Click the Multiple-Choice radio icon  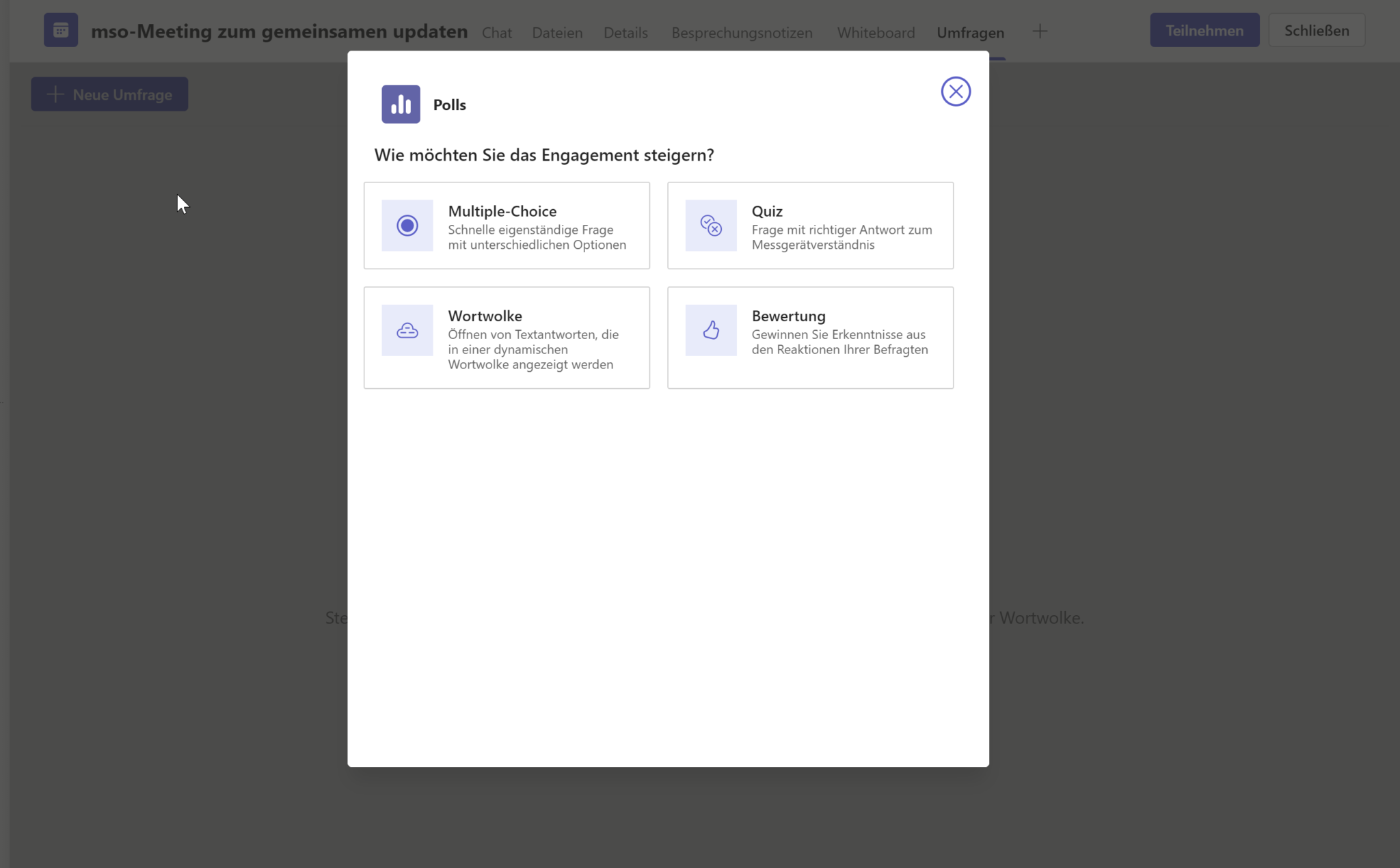click(x=407, y=226)
